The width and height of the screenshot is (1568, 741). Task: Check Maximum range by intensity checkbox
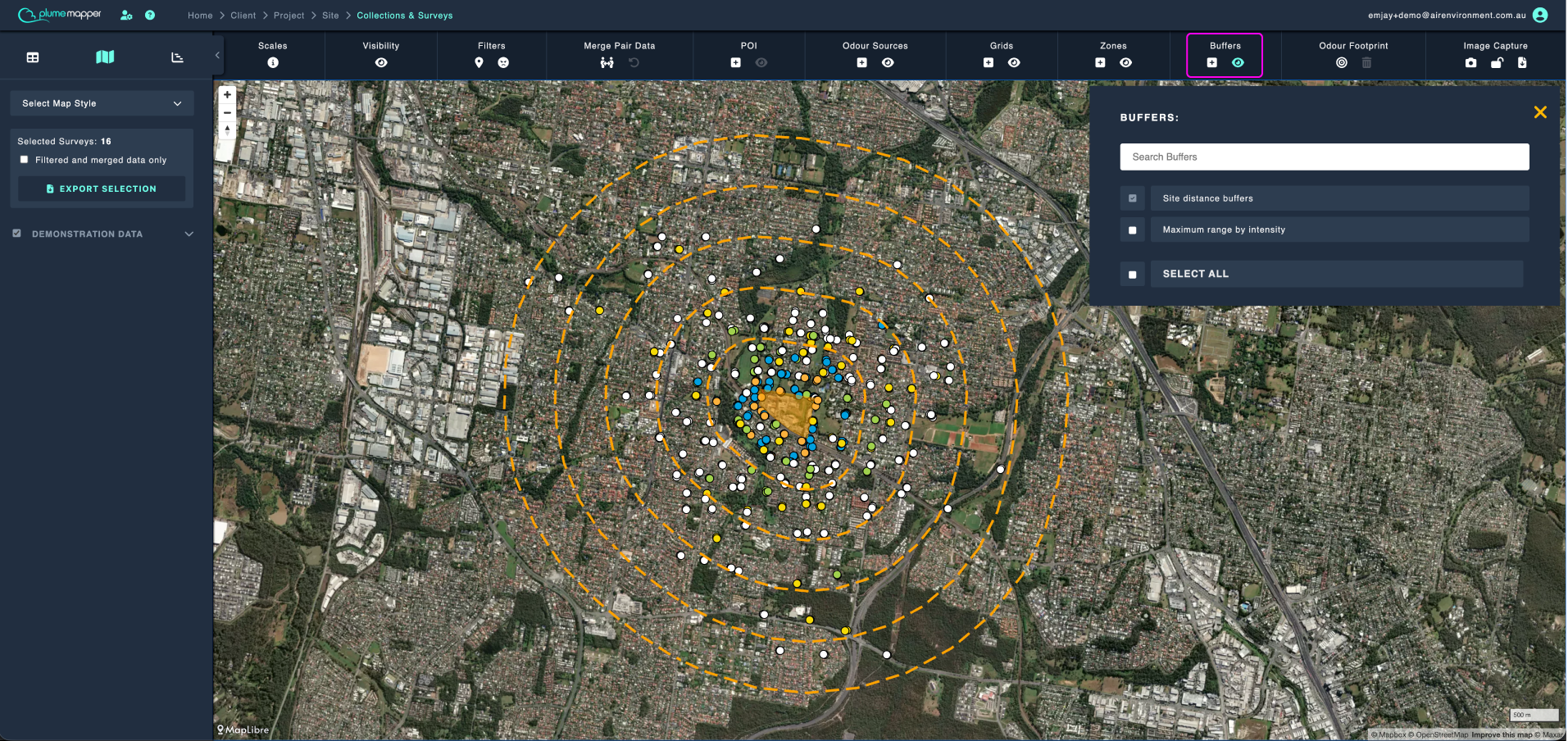click(1133, 230)
